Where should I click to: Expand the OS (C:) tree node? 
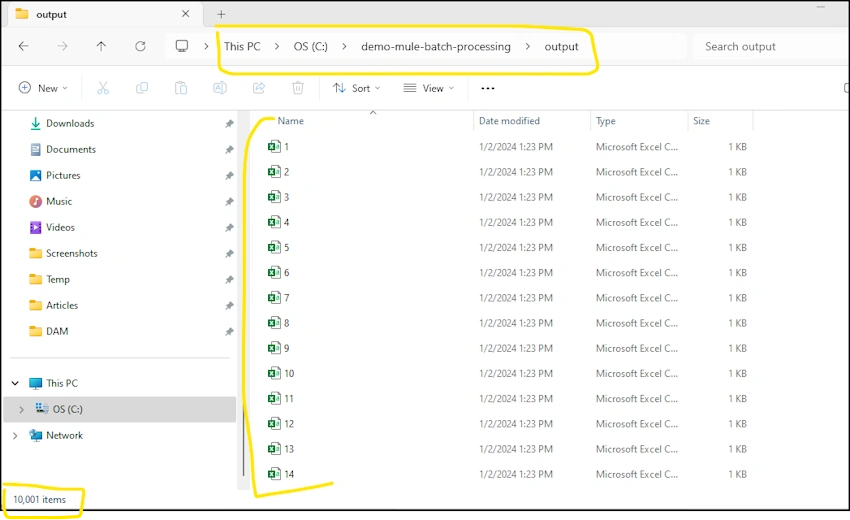point(21,409)
